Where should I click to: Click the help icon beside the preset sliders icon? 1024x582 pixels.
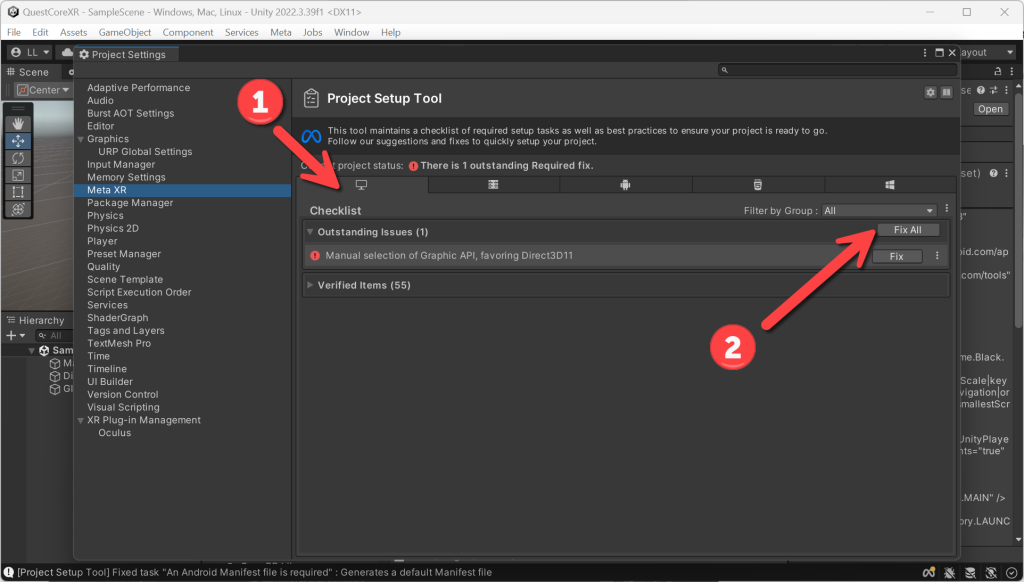click(x=981, y=90)
